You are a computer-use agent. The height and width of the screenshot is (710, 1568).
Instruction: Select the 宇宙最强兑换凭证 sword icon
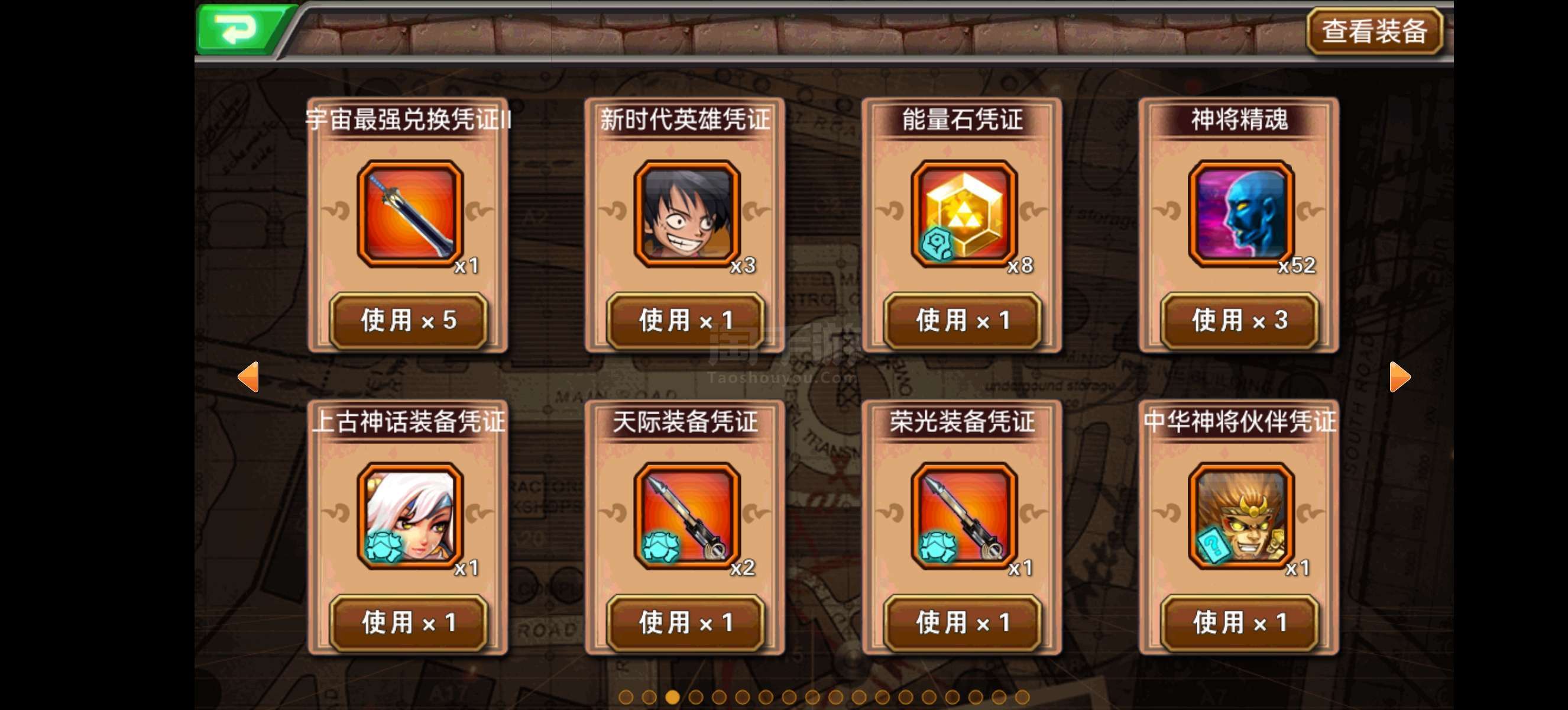tap(410, 214)
